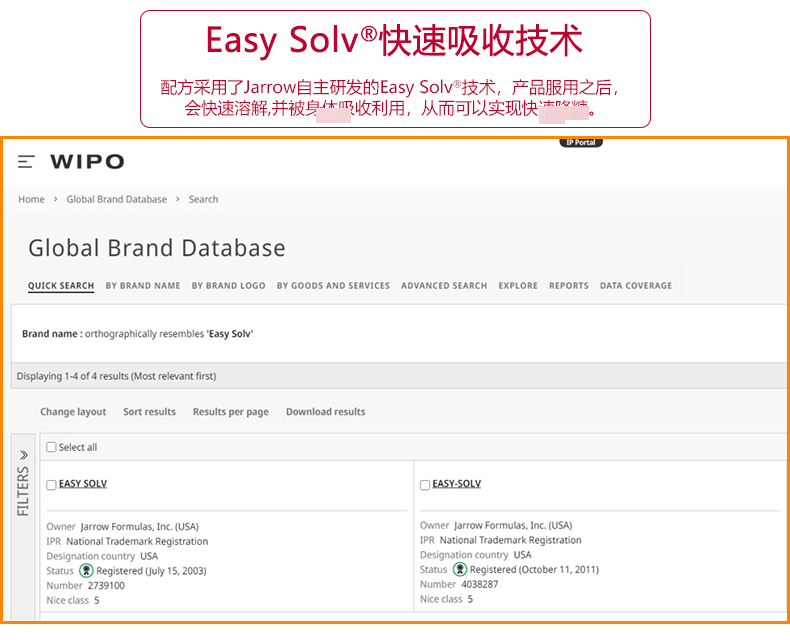Check the EASY-SOLV result checkbox
790x640 pixels.
(425, 485)
